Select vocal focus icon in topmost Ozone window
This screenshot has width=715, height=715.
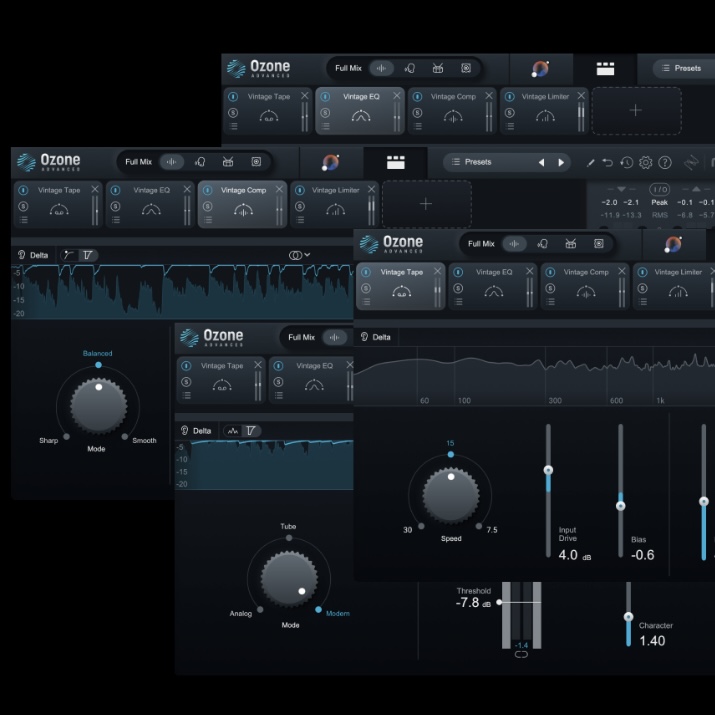click(409, 68)
